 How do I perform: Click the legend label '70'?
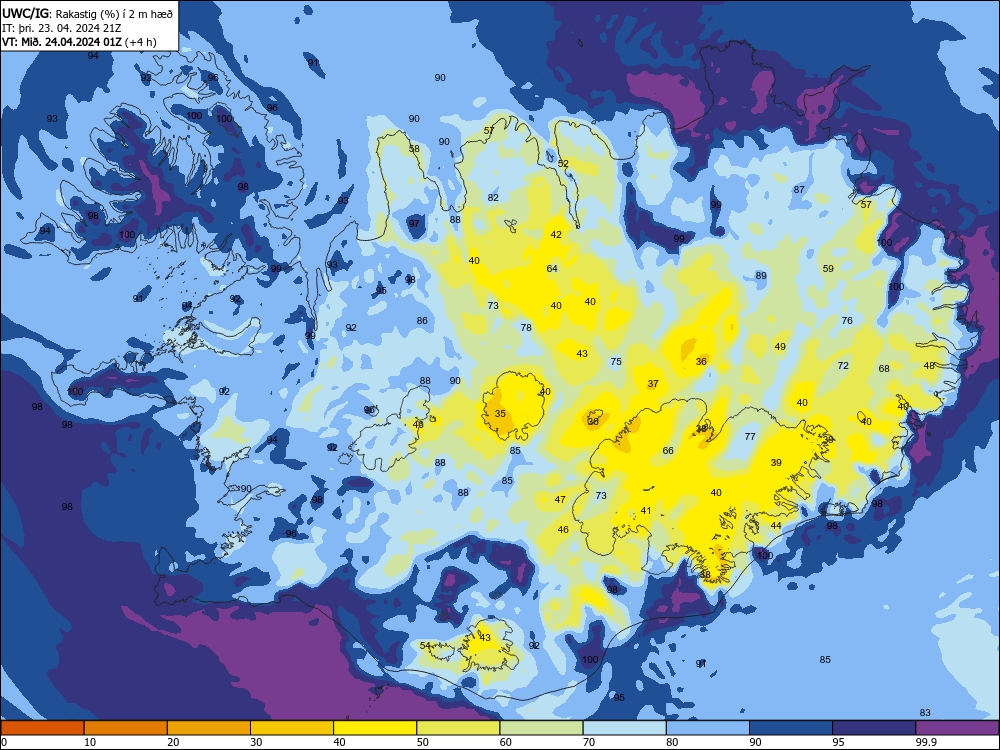coord(589,742)
